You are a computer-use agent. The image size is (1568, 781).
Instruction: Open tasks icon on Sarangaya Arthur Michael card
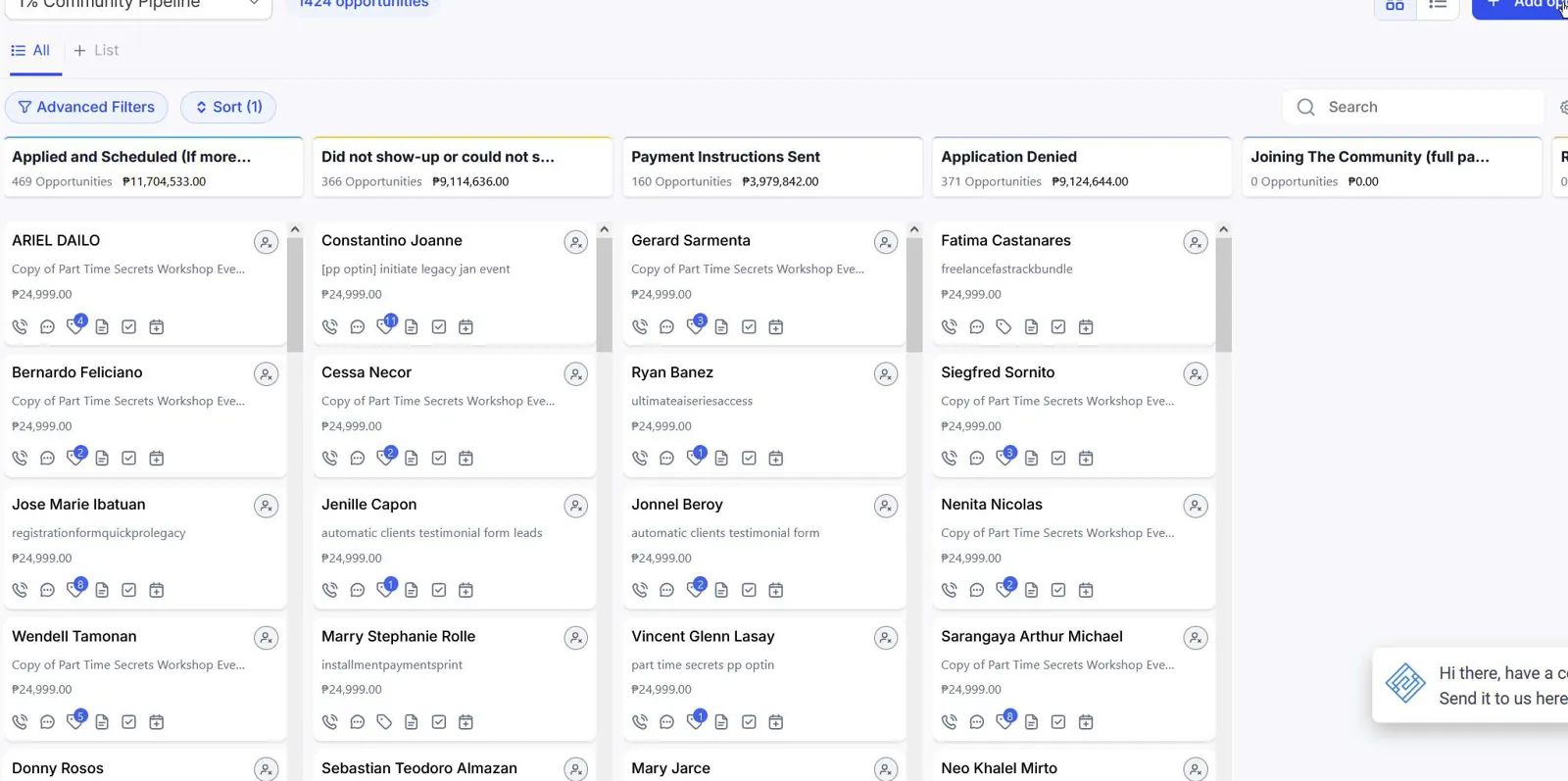click(1058, 722)
